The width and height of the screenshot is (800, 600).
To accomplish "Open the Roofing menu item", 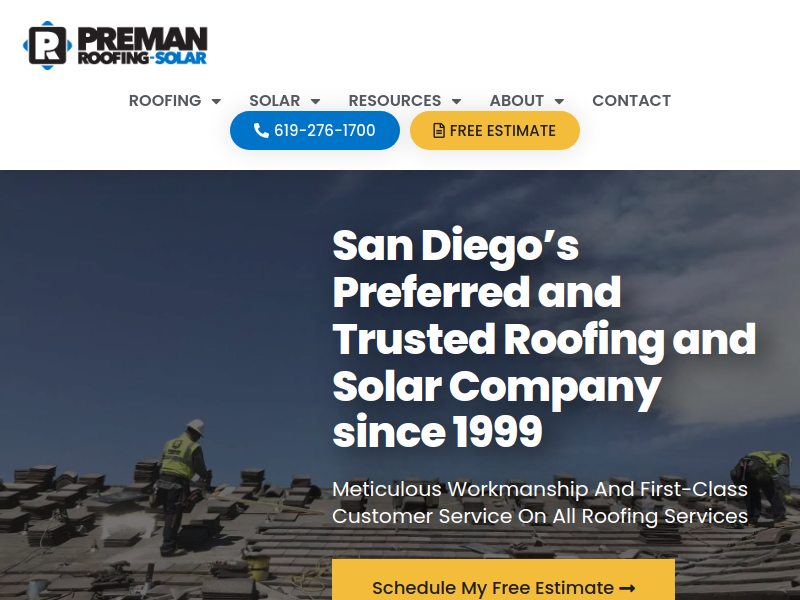I will tap(165, 101).
